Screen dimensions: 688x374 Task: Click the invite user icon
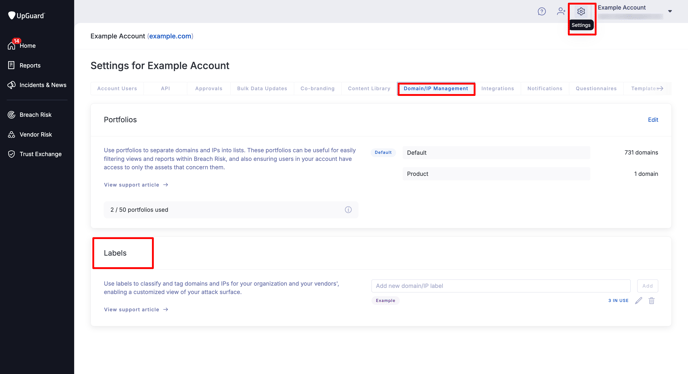pyautogui.click(x=560, y=11)
